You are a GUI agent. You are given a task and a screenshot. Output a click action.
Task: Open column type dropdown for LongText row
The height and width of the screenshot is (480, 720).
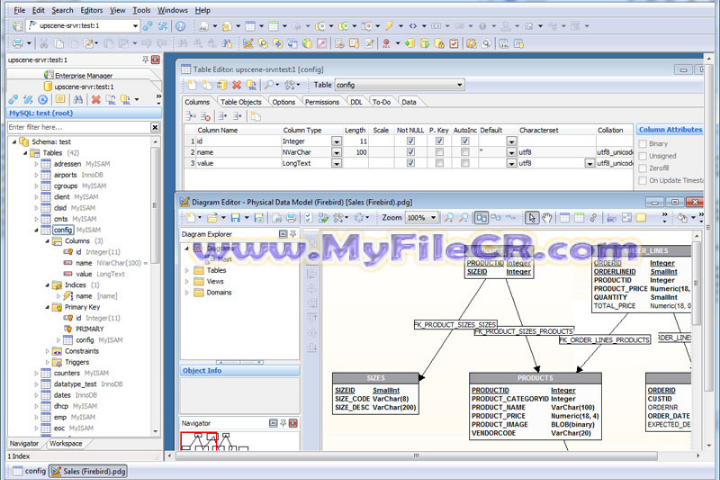point(337,163)
